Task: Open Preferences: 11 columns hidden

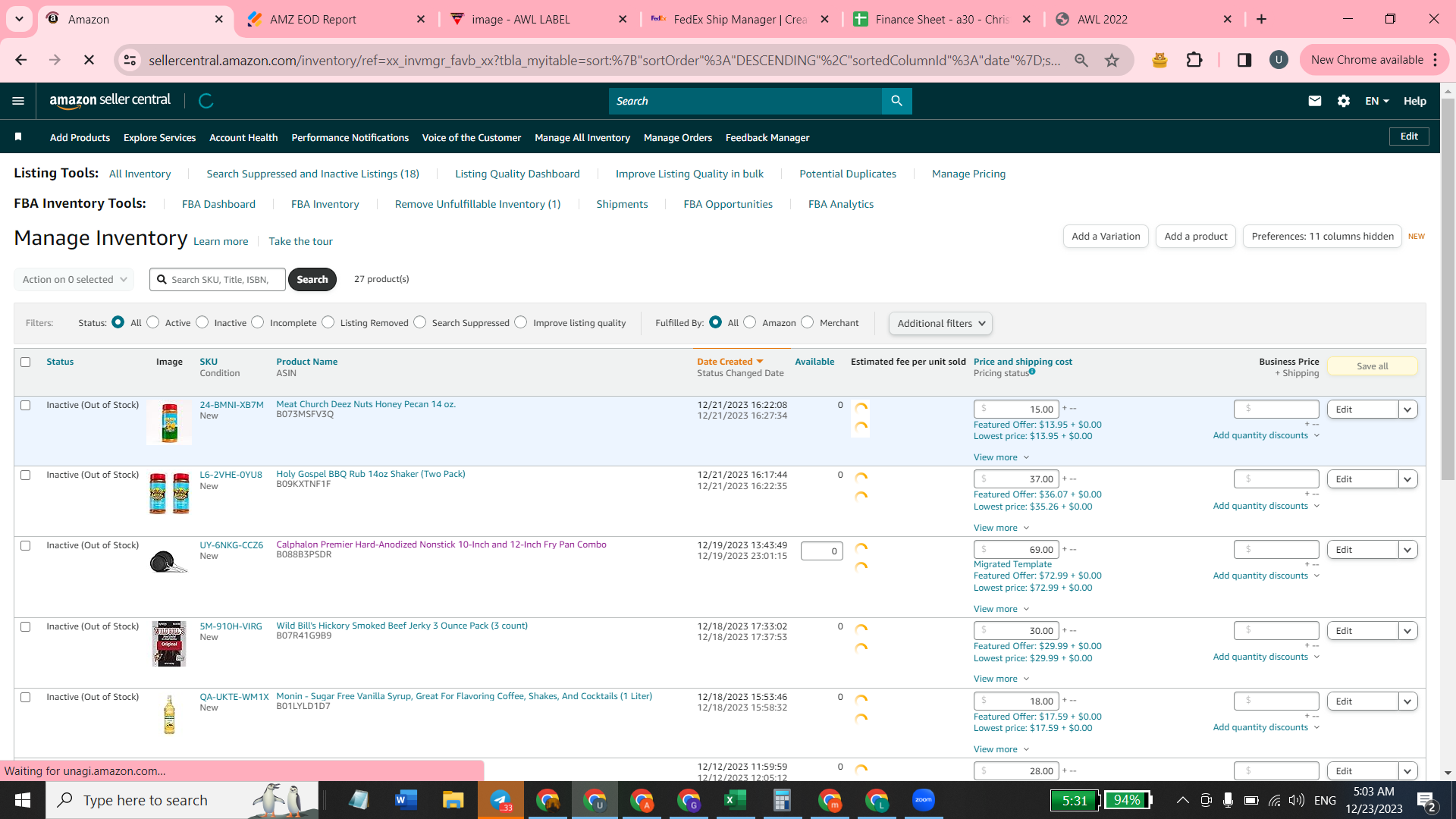Action: 1322,236
